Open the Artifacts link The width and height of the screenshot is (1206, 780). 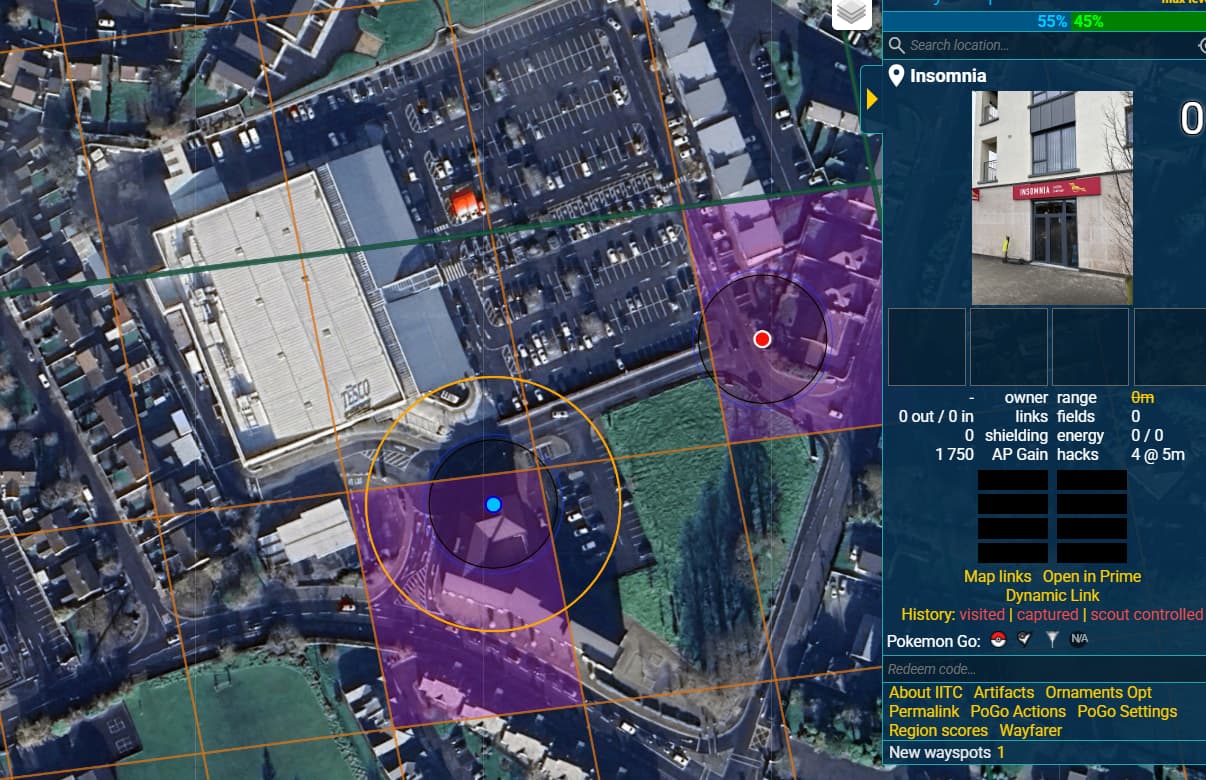(1004, 692)
